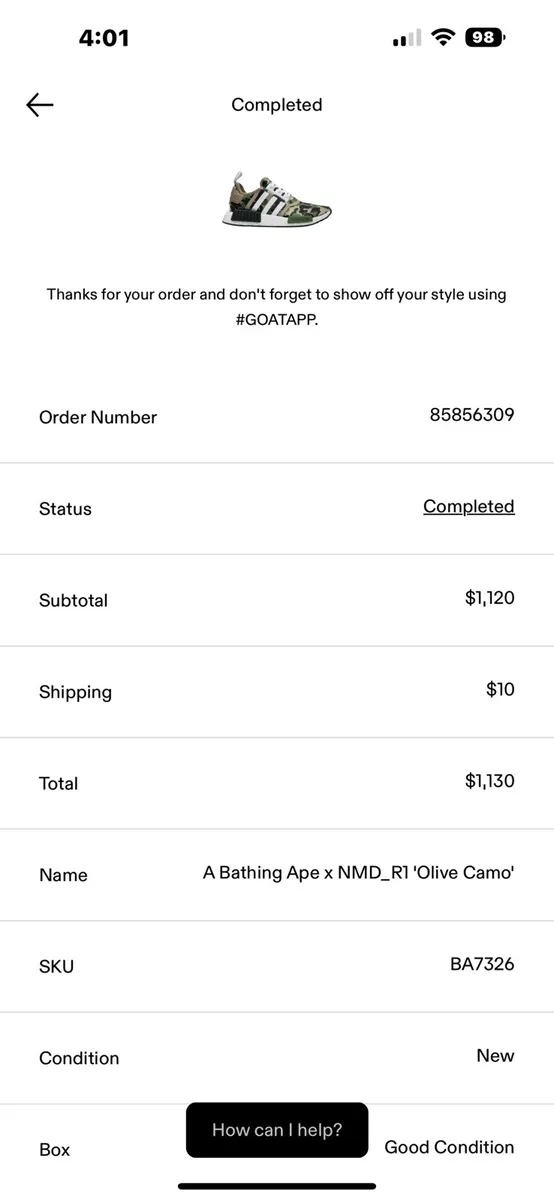Tap the How can I help? button
The image size is (554, 1200).
277,1130
